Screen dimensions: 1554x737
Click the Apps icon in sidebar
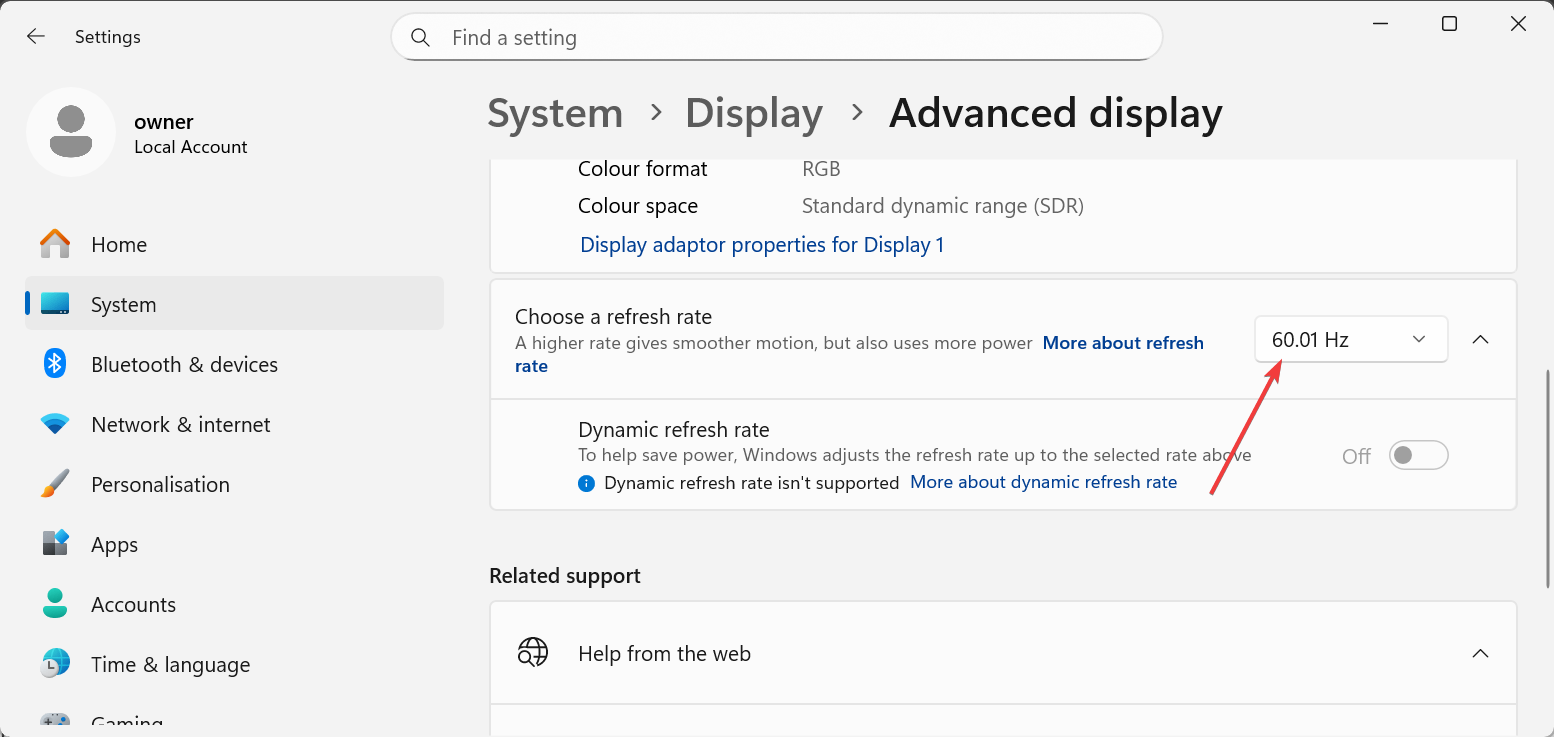click(x=55, y=544)
